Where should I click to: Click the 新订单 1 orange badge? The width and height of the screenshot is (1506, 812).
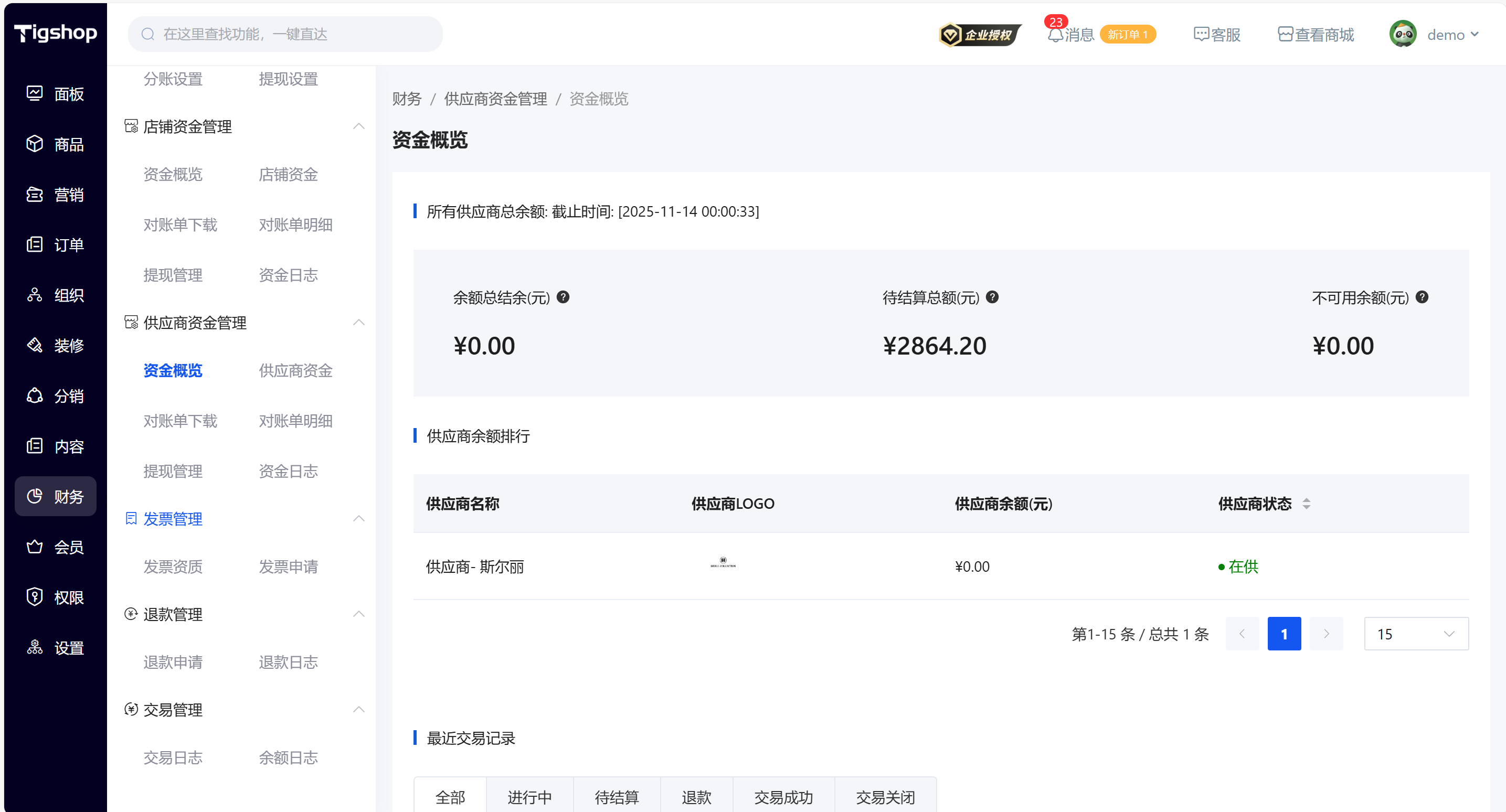1127,35
